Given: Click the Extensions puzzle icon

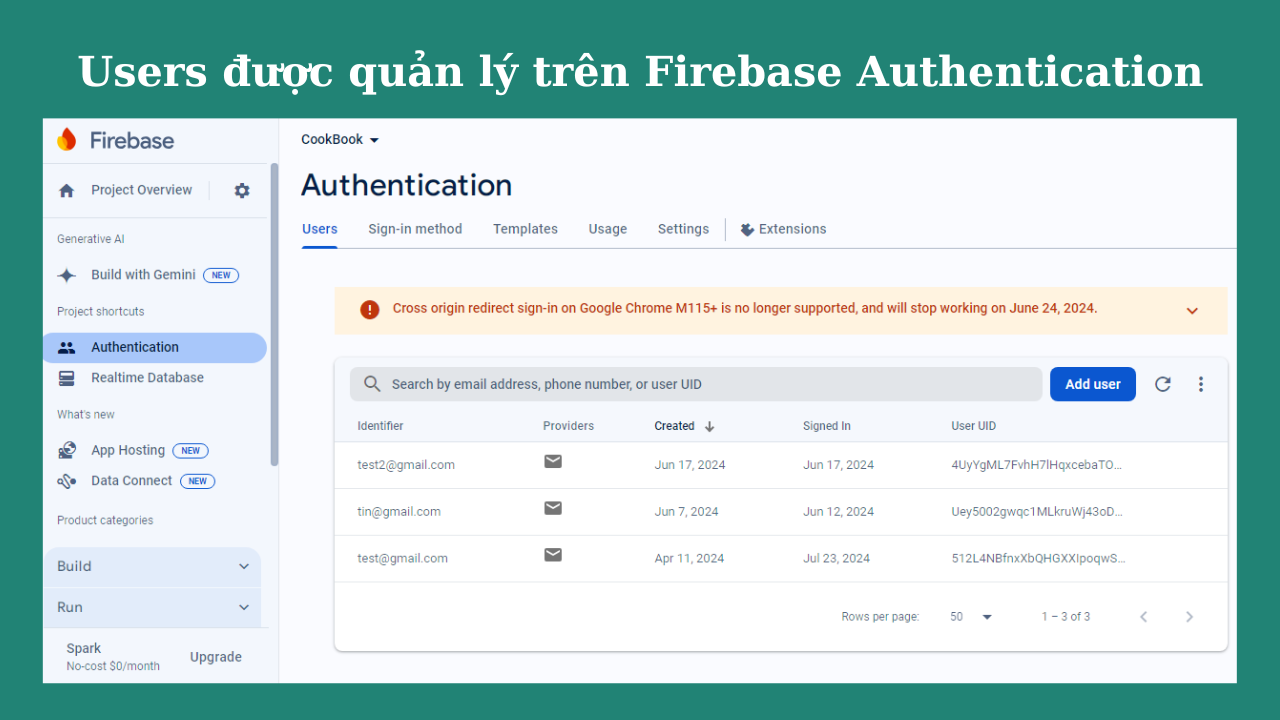Looking at the screenshot, I should point(747,230).
